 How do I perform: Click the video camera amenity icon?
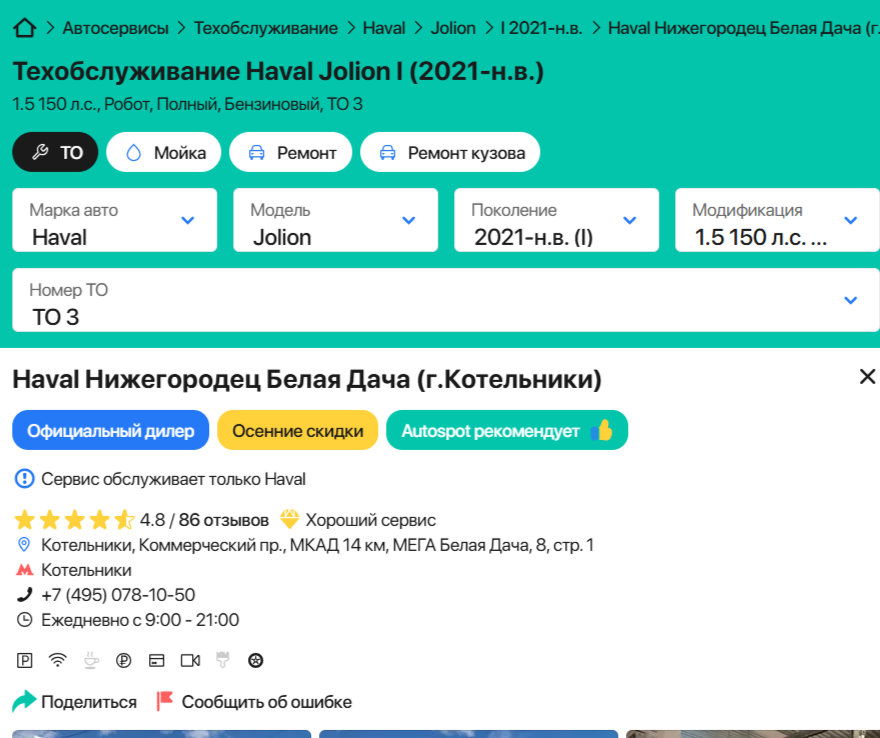[x=190, y=660]
